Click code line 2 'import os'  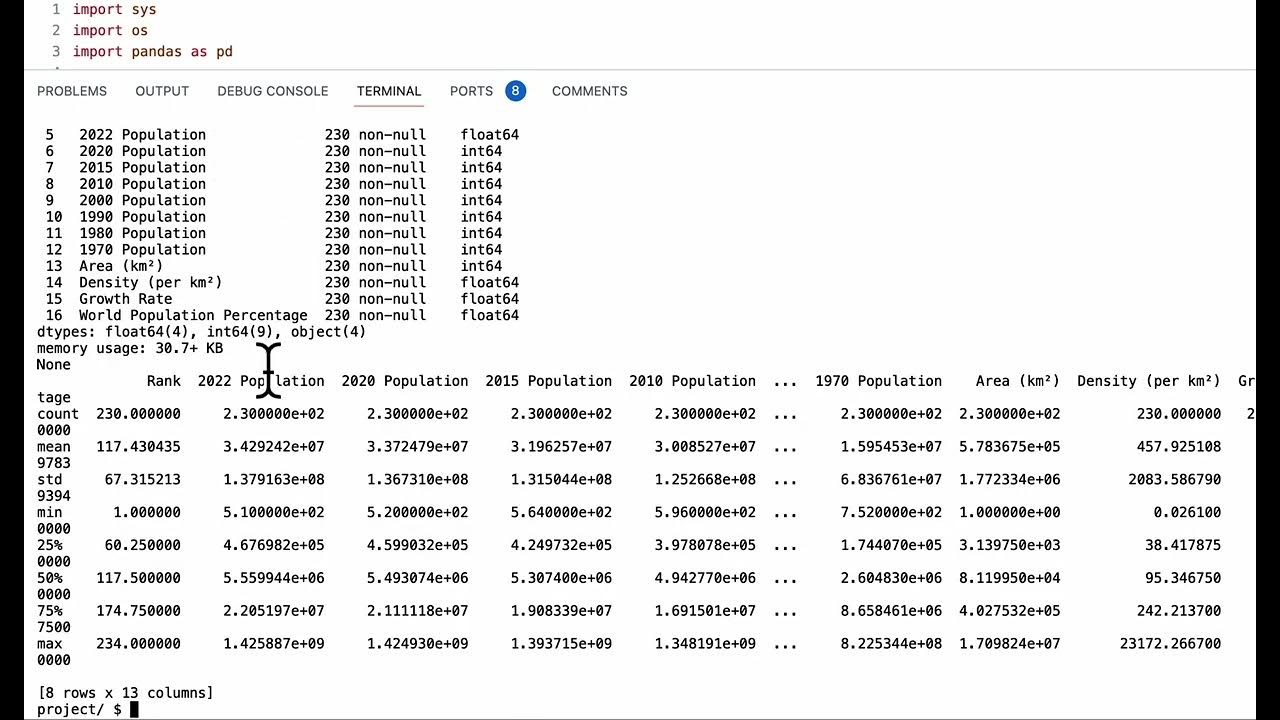pos(110,31)
